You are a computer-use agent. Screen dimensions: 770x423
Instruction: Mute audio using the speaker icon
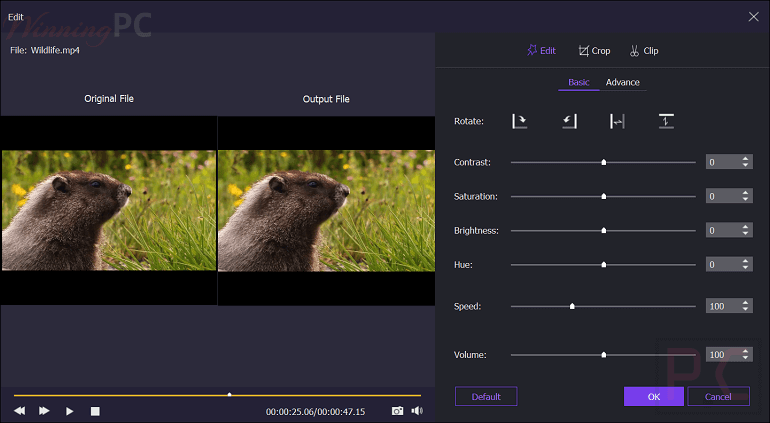pos(417,411)
